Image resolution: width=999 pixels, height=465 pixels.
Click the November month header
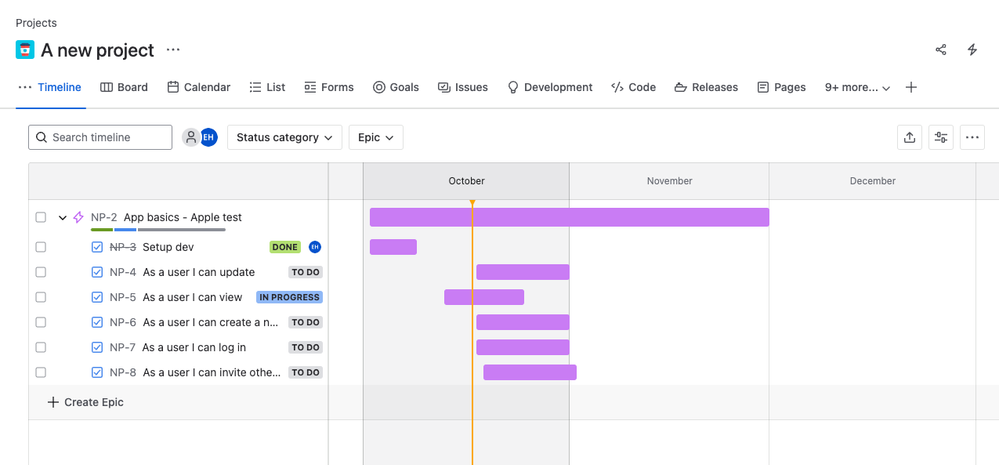pos(670,181)
